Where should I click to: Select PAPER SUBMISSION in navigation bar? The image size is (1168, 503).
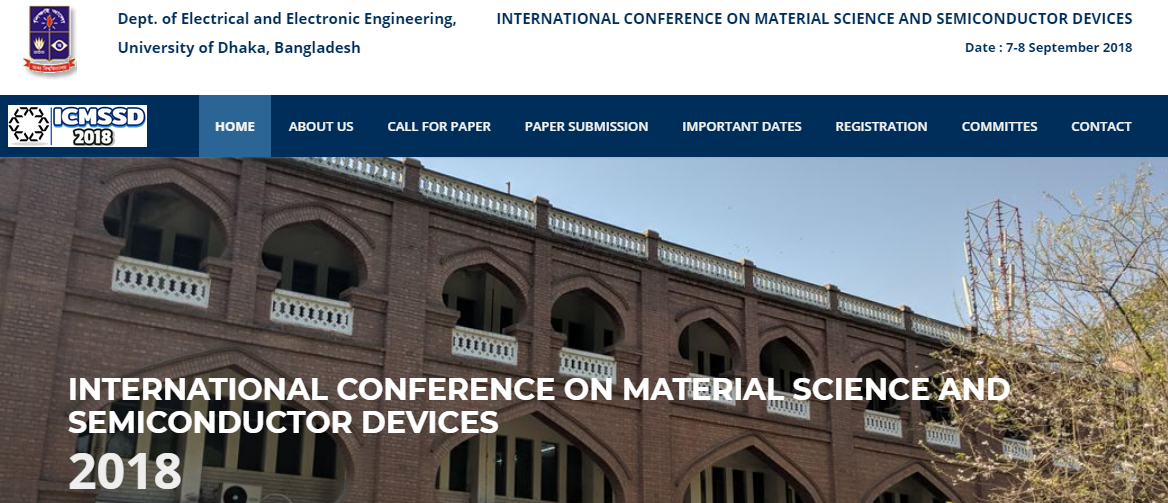586,126
